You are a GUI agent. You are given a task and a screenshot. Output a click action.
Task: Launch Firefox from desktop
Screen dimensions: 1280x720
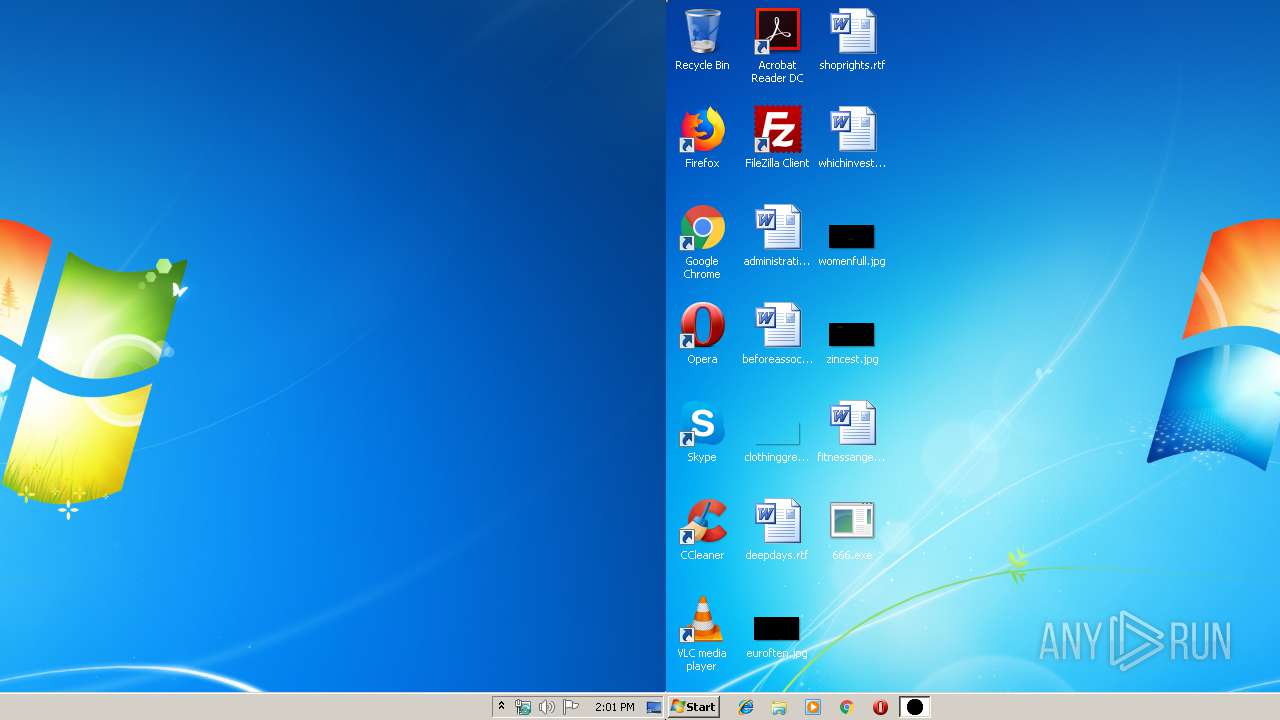point(702,138)
